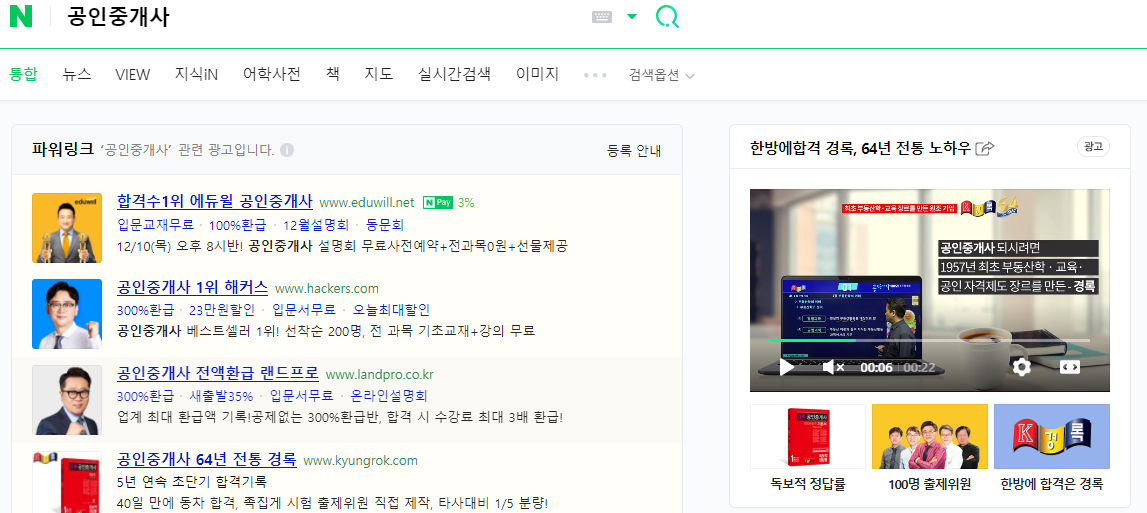This screenshot has width=1147, height=513.
Task: Click the 한방에 합격은 경록 thumbnail
Action: 1051,436
